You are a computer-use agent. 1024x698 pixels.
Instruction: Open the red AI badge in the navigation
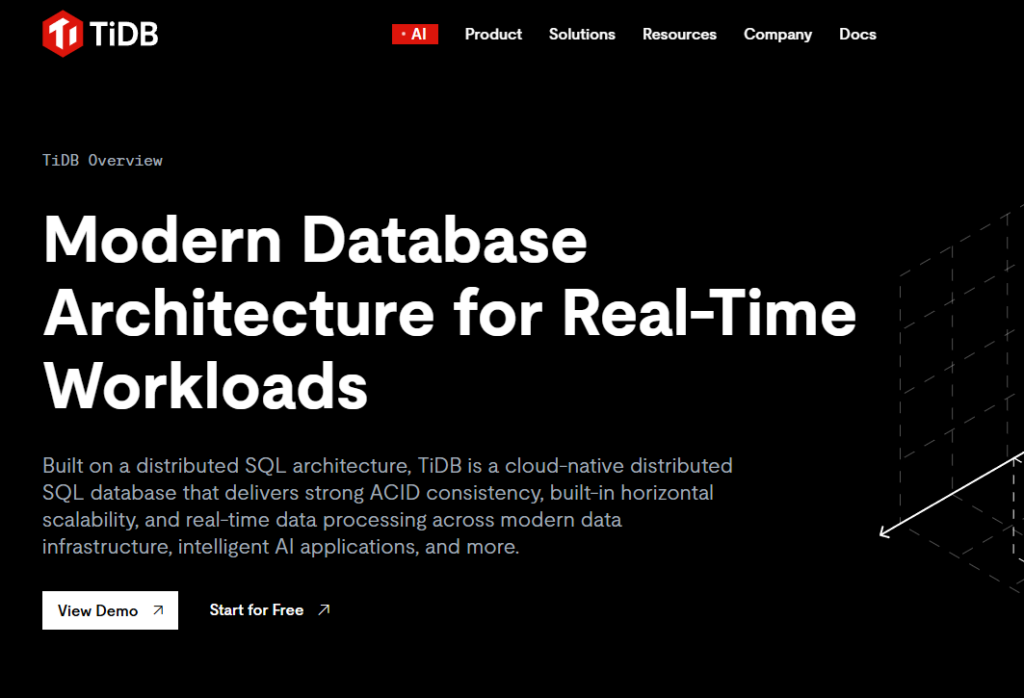coord(415,34)
